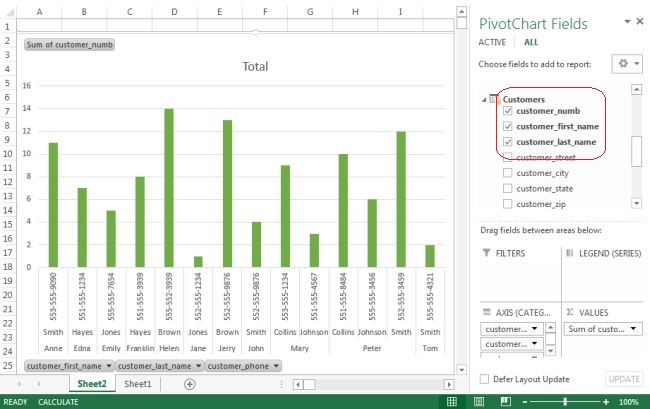Click horizontal scroll right arrow
The height and width of the screenshot is (409, 650).
click(449, 385)
